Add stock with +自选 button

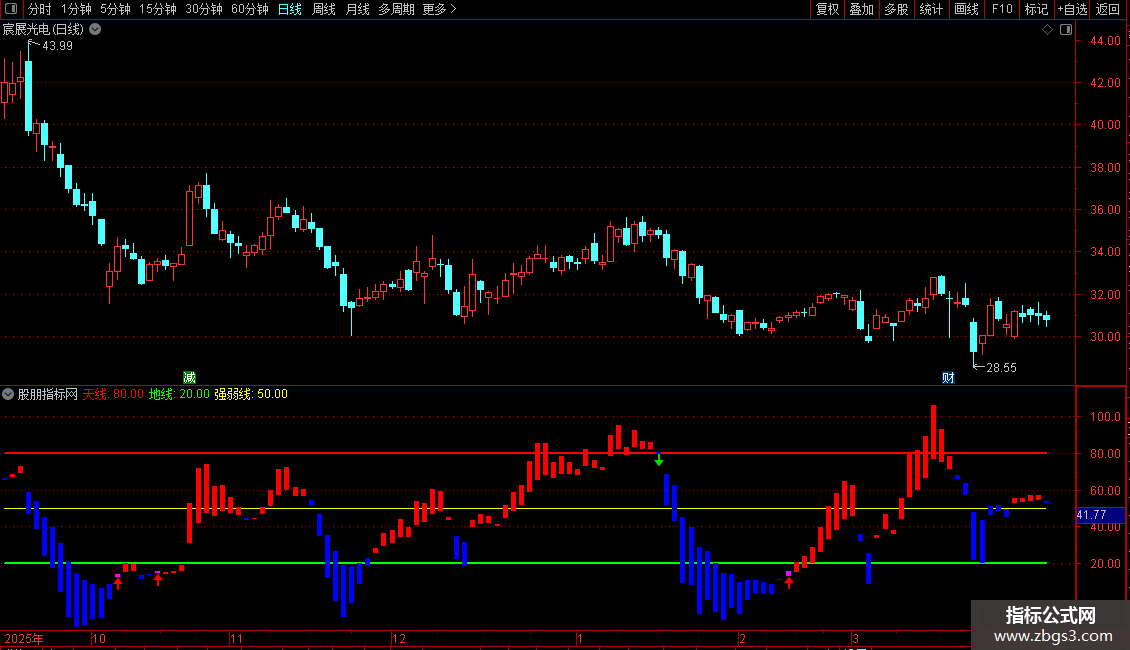point(1072,9)
